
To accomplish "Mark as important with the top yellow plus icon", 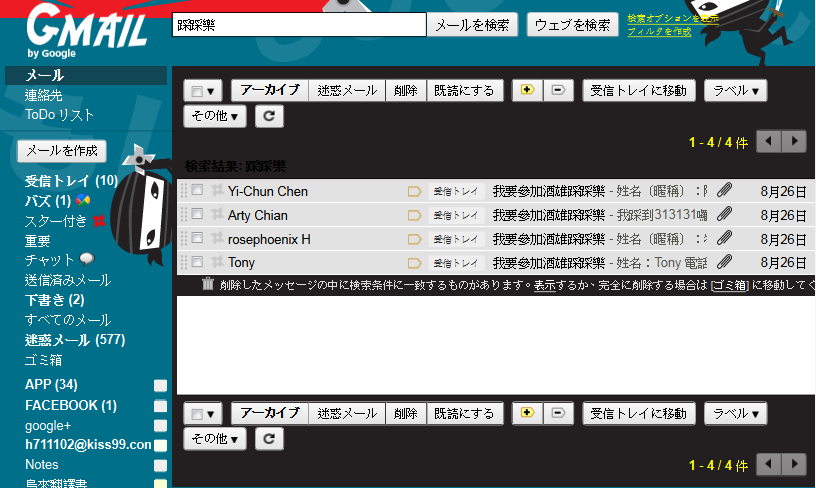I will [x=527, y=90].
